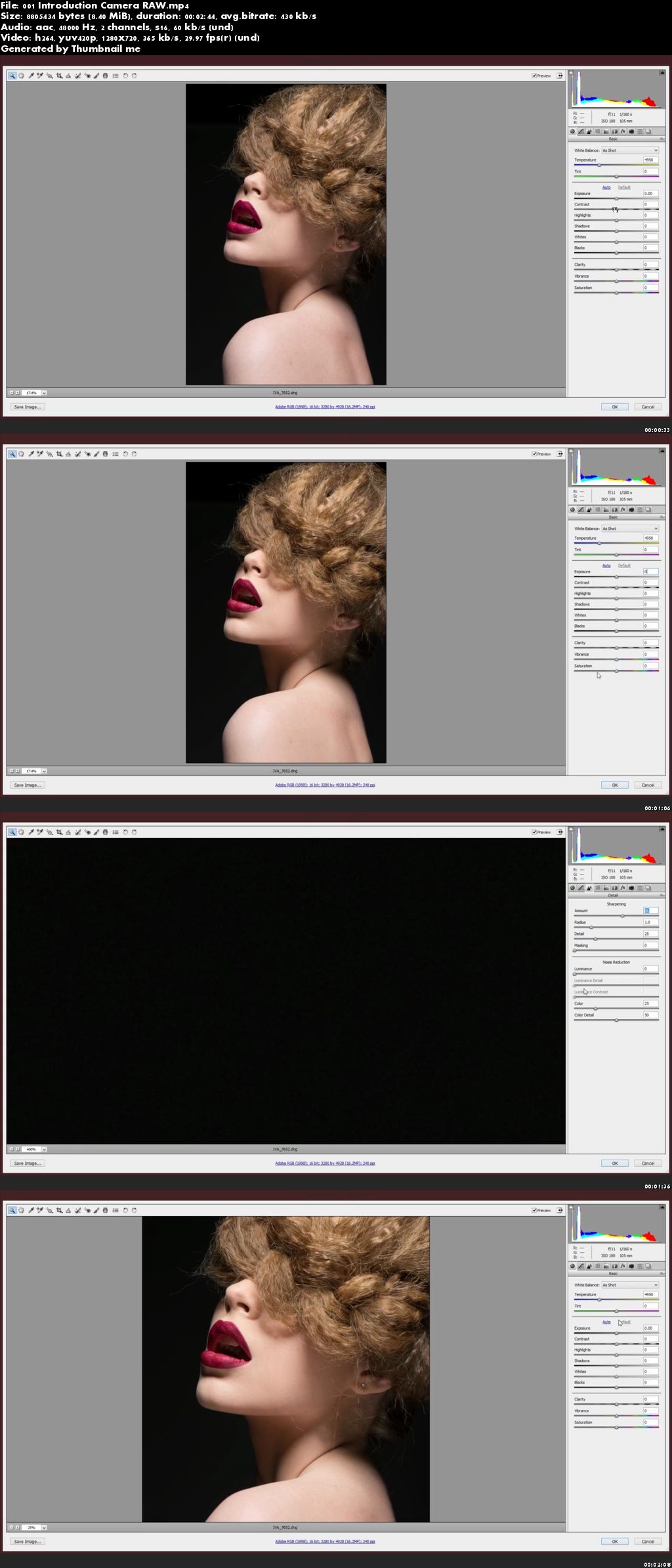
Task: Open Effects (fx) tab in the 00:01:36 frame
Action: (623, 888)
